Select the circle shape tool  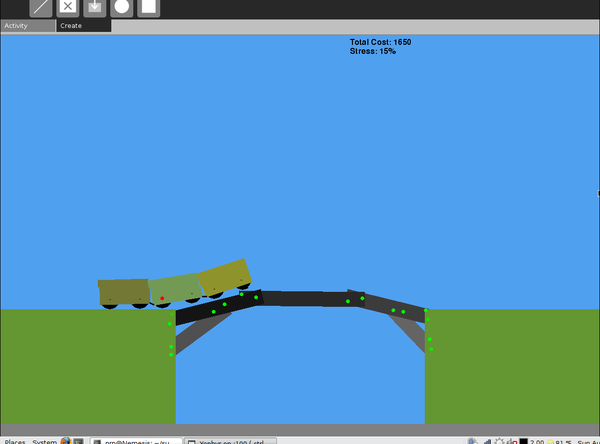121,7
